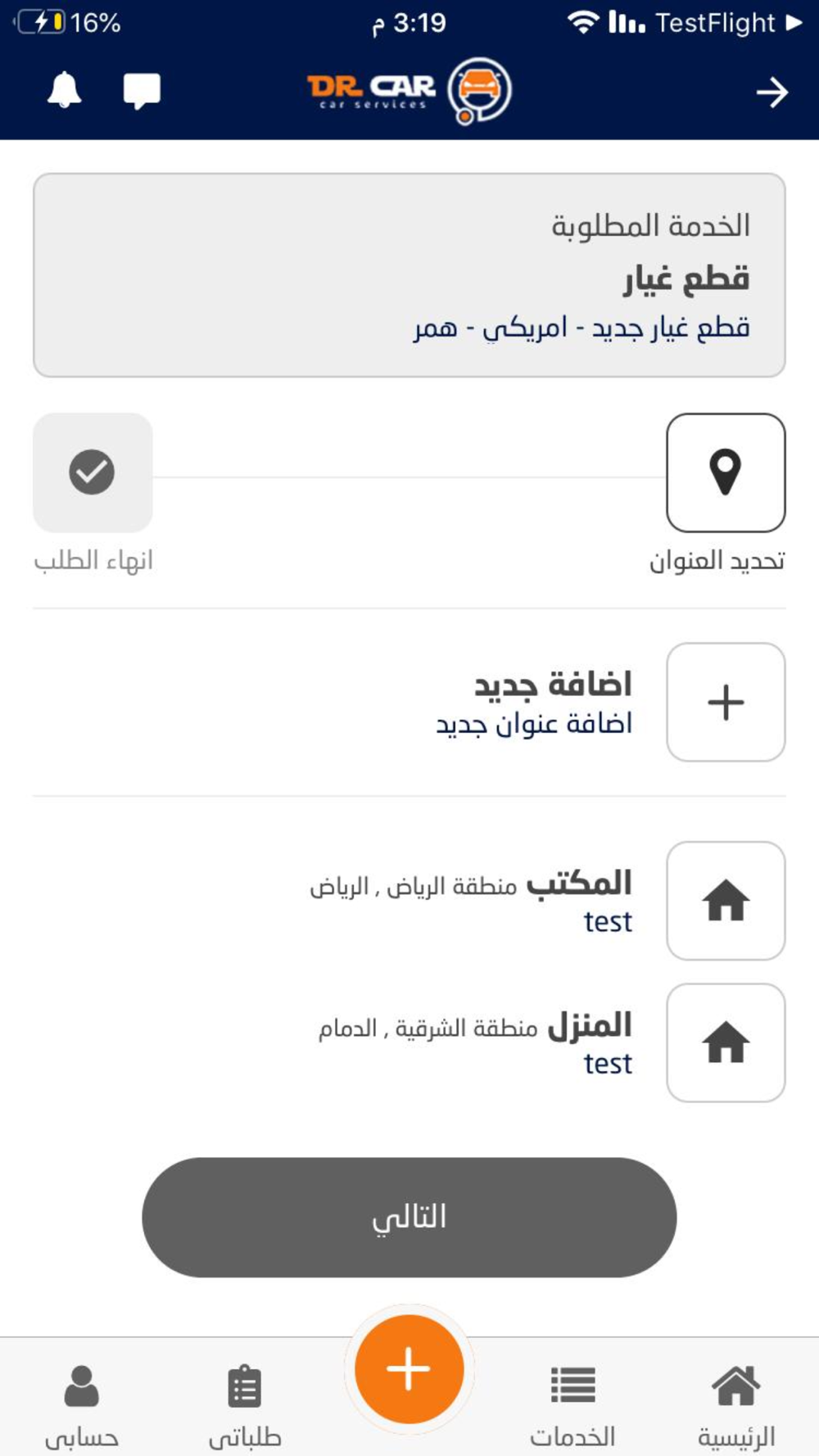Open the chat messages icon
Image resolution: width=819 pixels, height=1456 pixels.
(x=142, y=91)
